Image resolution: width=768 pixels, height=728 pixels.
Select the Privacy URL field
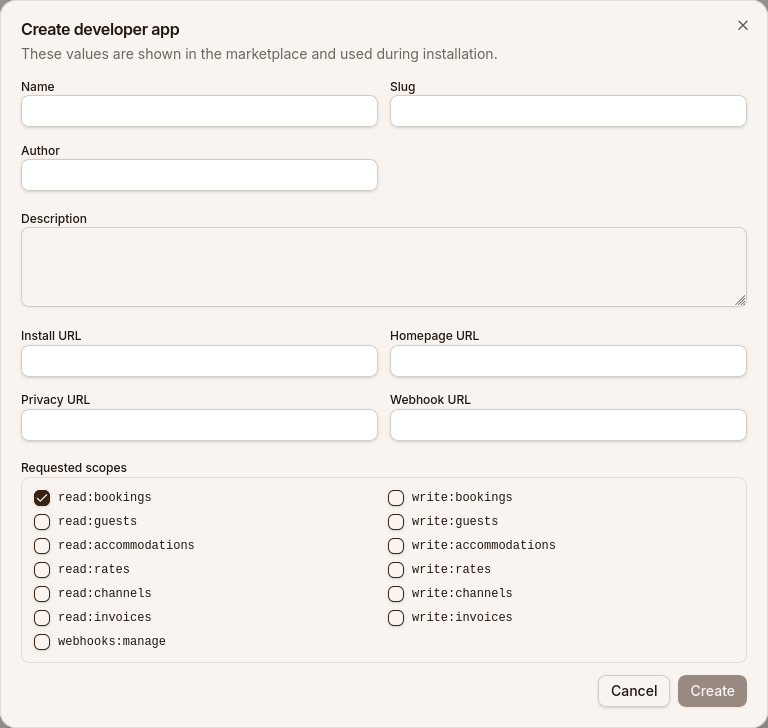click(x=199, y=425)
